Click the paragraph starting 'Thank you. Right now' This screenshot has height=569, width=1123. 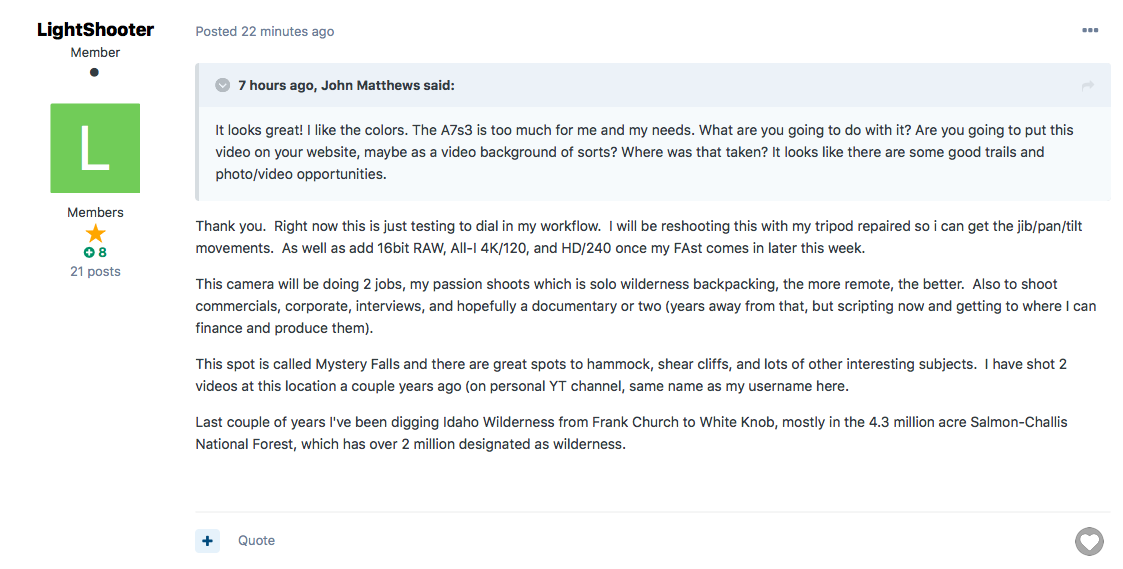coord(639,237)
